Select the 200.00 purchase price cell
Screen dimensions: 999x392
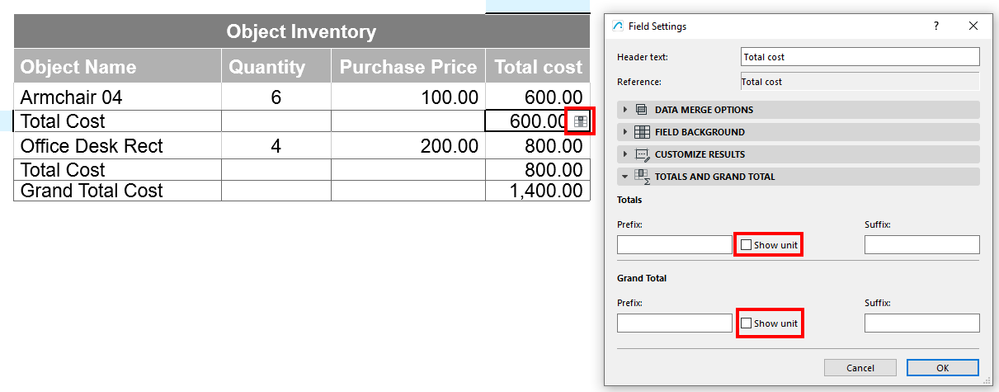[408, 146]
